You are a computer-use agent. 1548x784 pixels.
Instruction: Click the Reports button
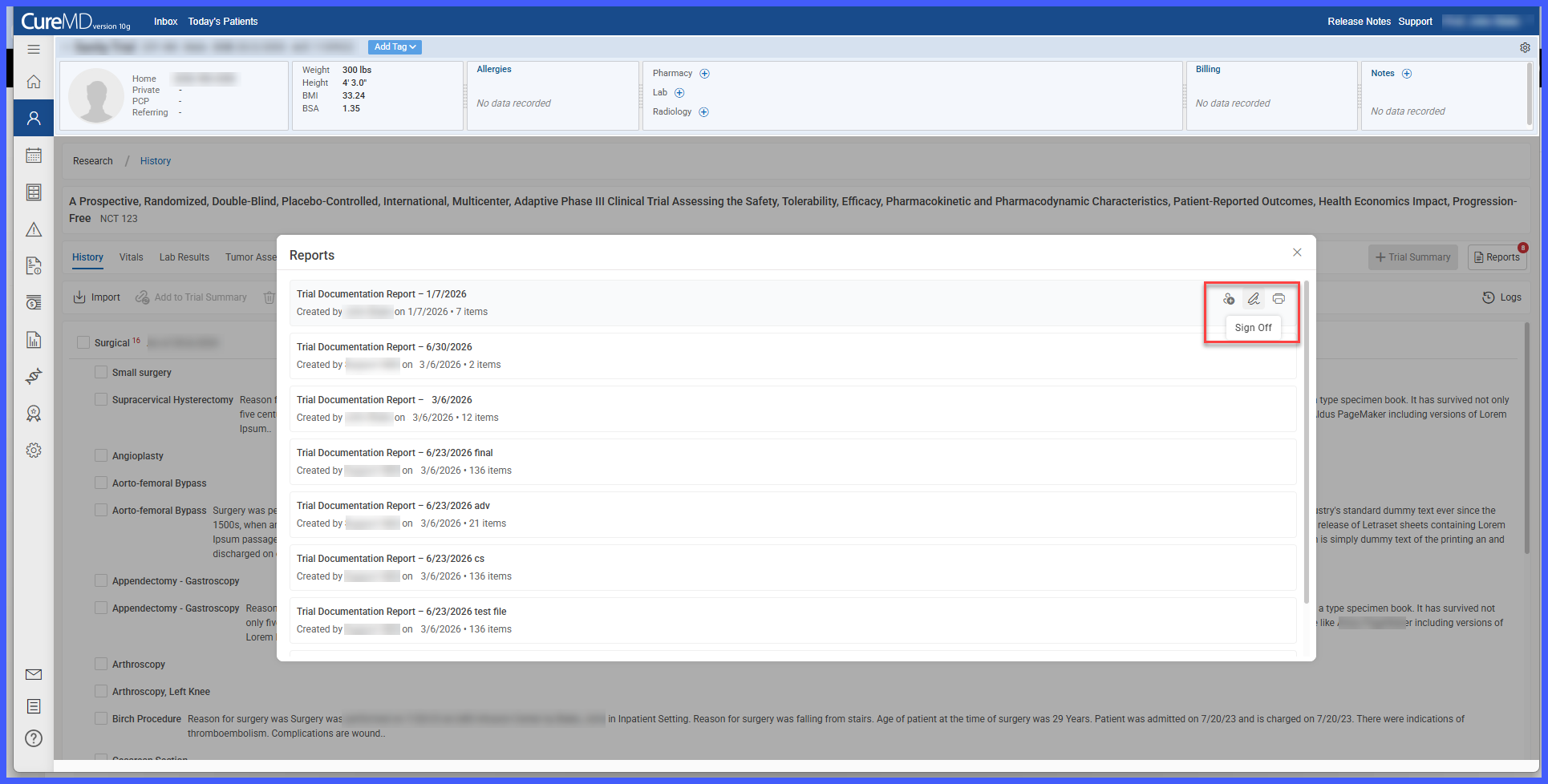point(1497,257)
